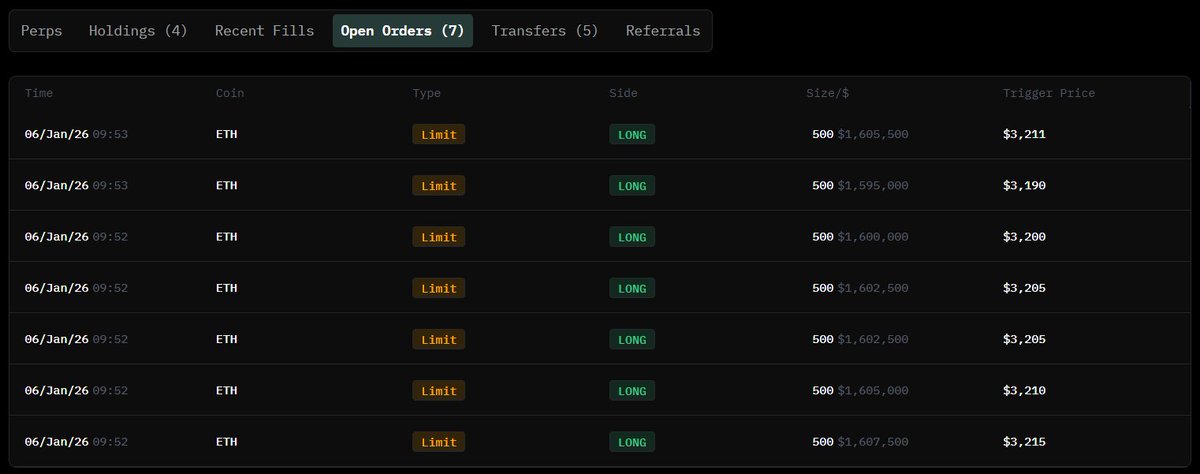Click the LONG badge in the $3,215 order row
Viewport: 1200px width, 474px height.
[632, 442]
